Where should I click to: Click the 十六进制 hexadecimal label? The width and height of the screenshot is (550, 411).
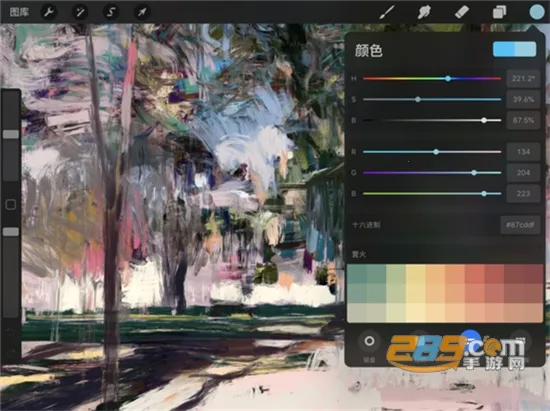click(x=366, y=225)
